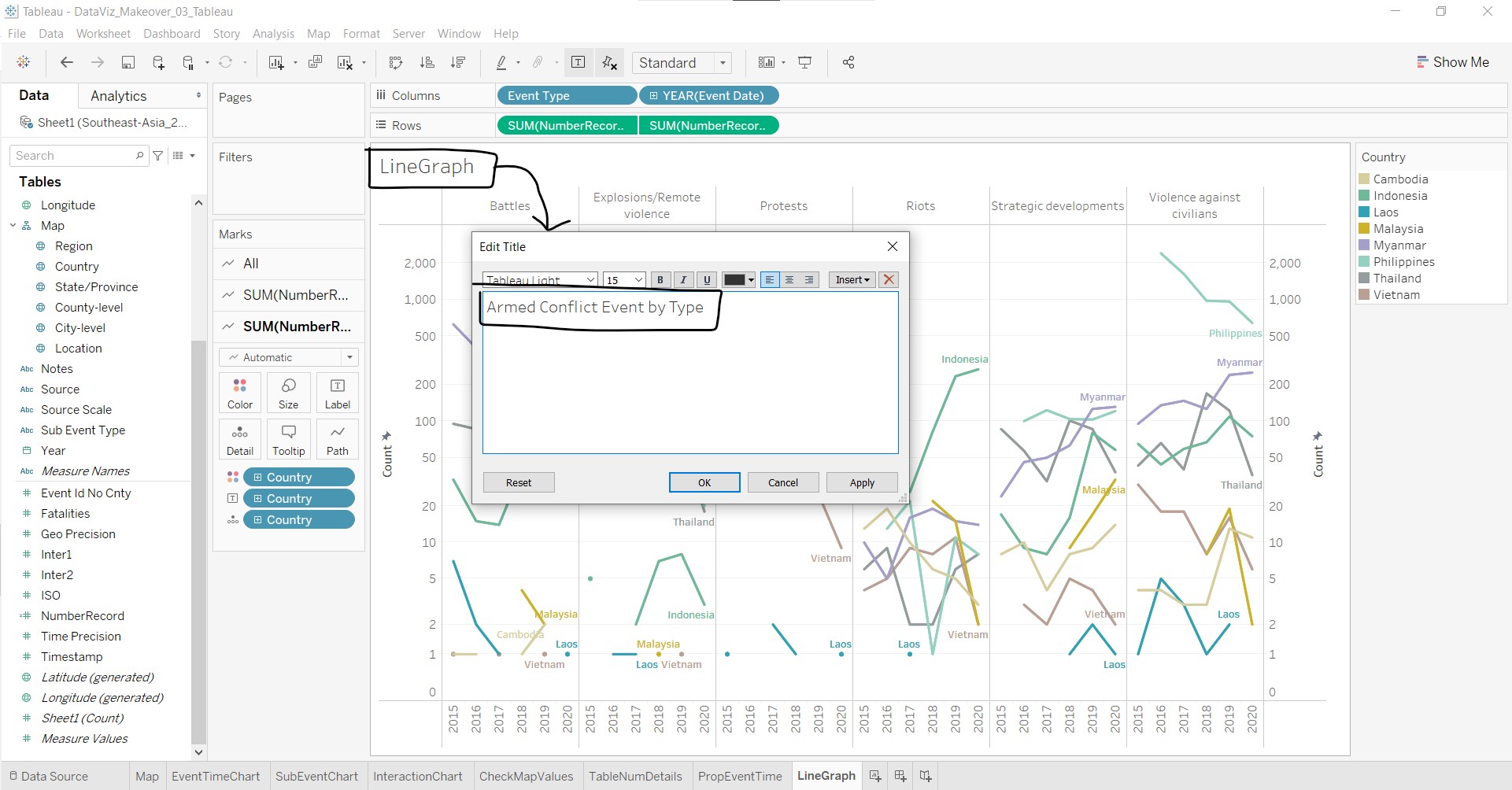This screenshot has width=1512, height=790.
Task: Toggle Bold formatting in Edit Title
Action: pos(660,280)
